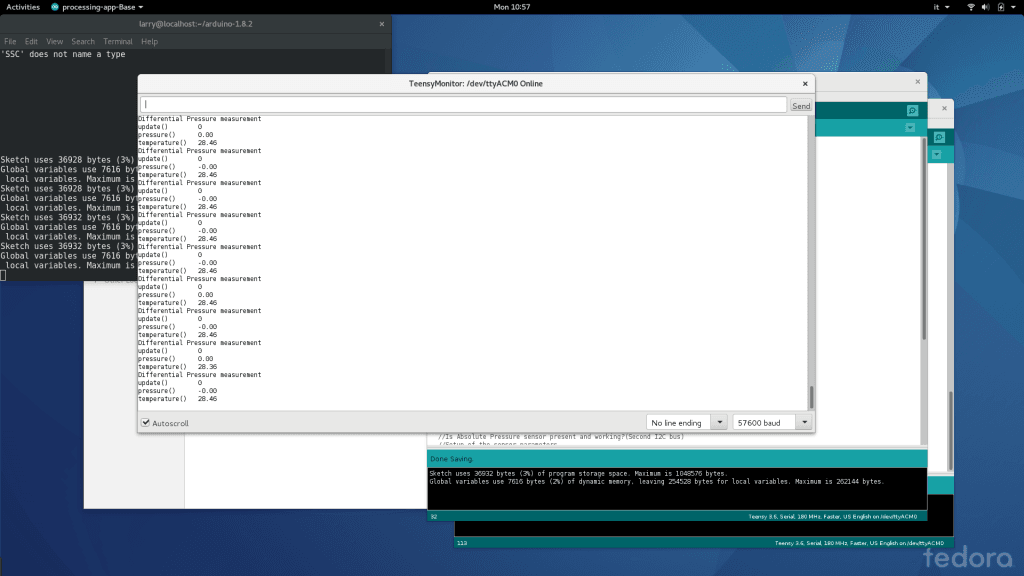The height and width of the screenshot is (576, 1024).
Task: Open the volume speaker icon in top bar
Action: point(985,7)
